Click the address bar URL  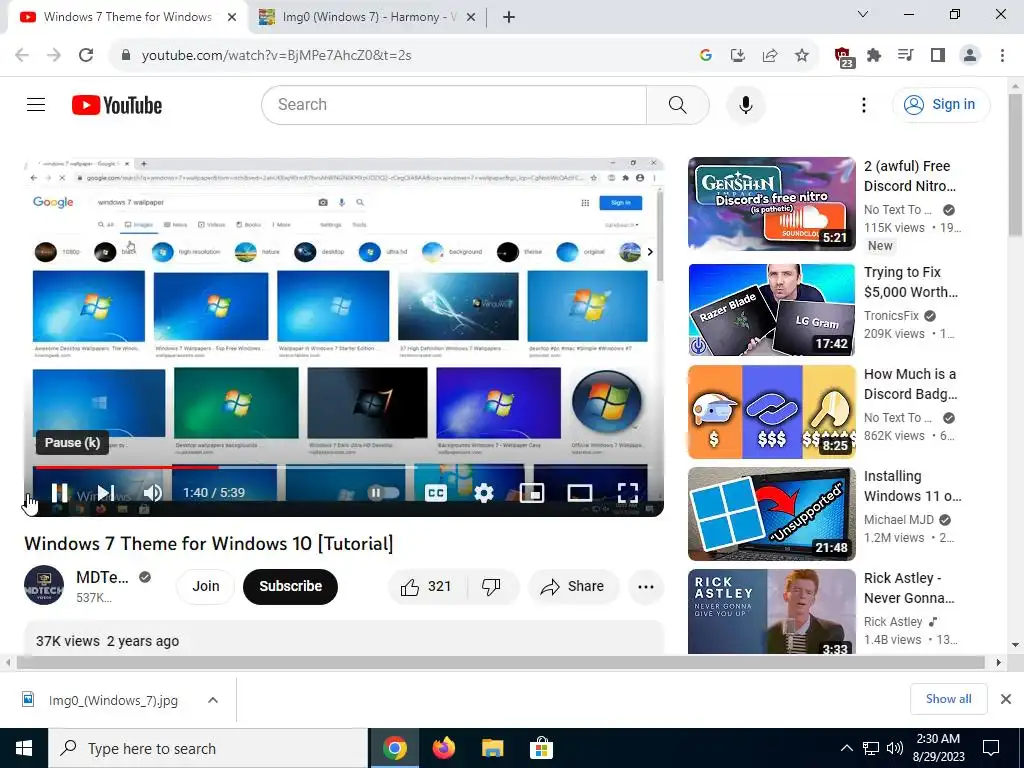(x=276, y=56)
